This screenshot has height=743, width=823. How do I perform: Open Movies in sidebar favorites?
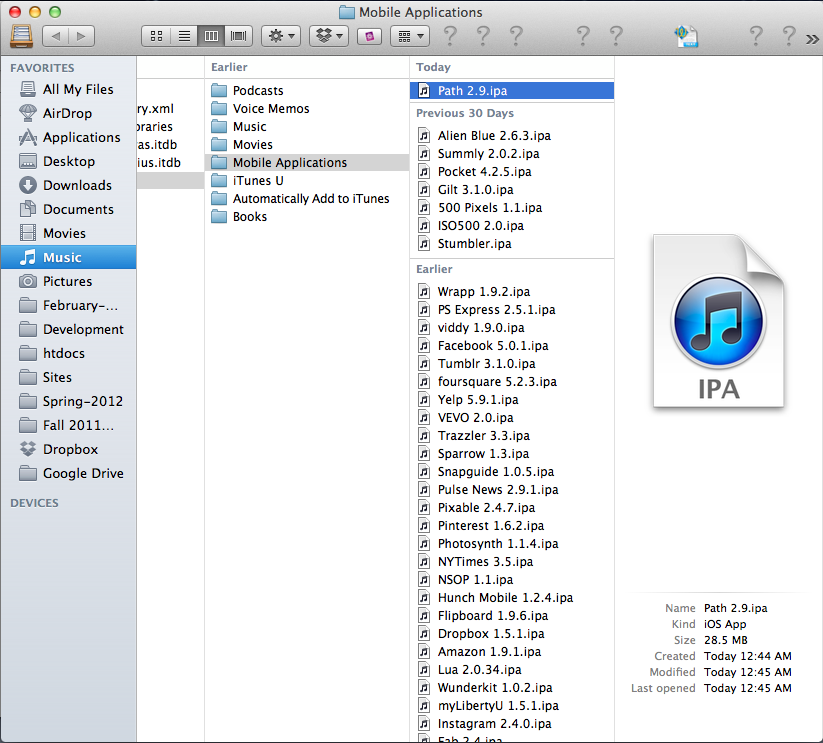click(x=68, y=233)
